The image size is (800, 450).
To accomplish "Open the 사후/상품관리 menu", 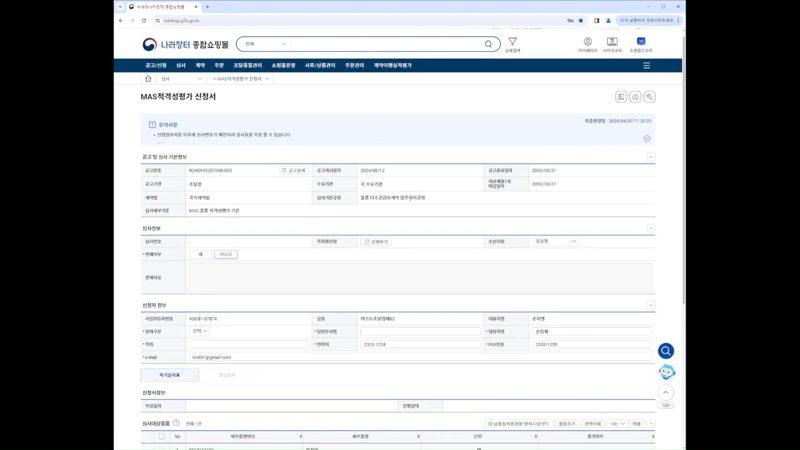I will click(320, 65).
